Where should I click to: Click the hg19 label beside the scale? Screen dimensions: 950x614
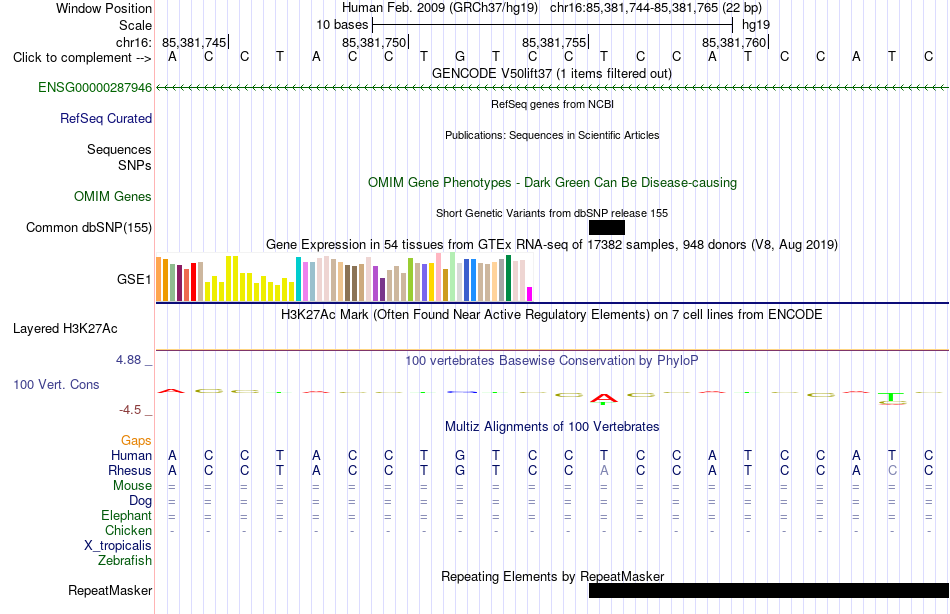coord(756,25)
